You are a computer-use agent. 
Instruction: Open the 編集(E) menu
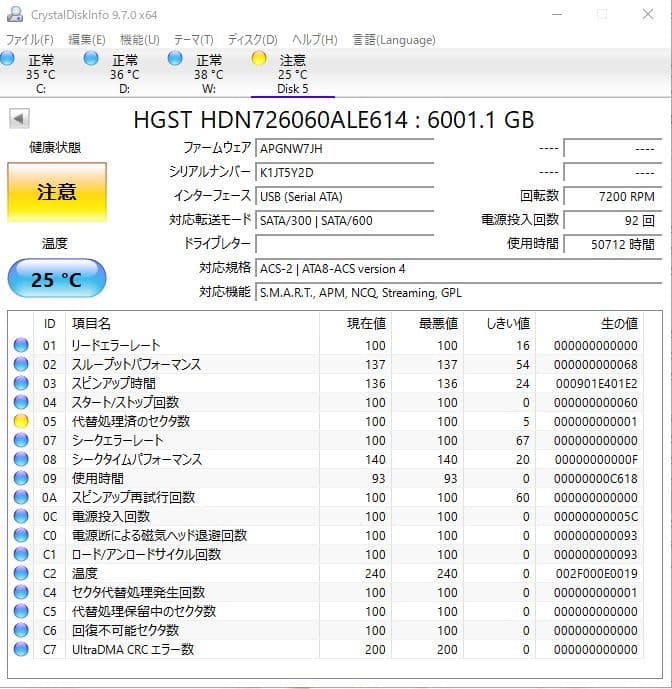87,40
